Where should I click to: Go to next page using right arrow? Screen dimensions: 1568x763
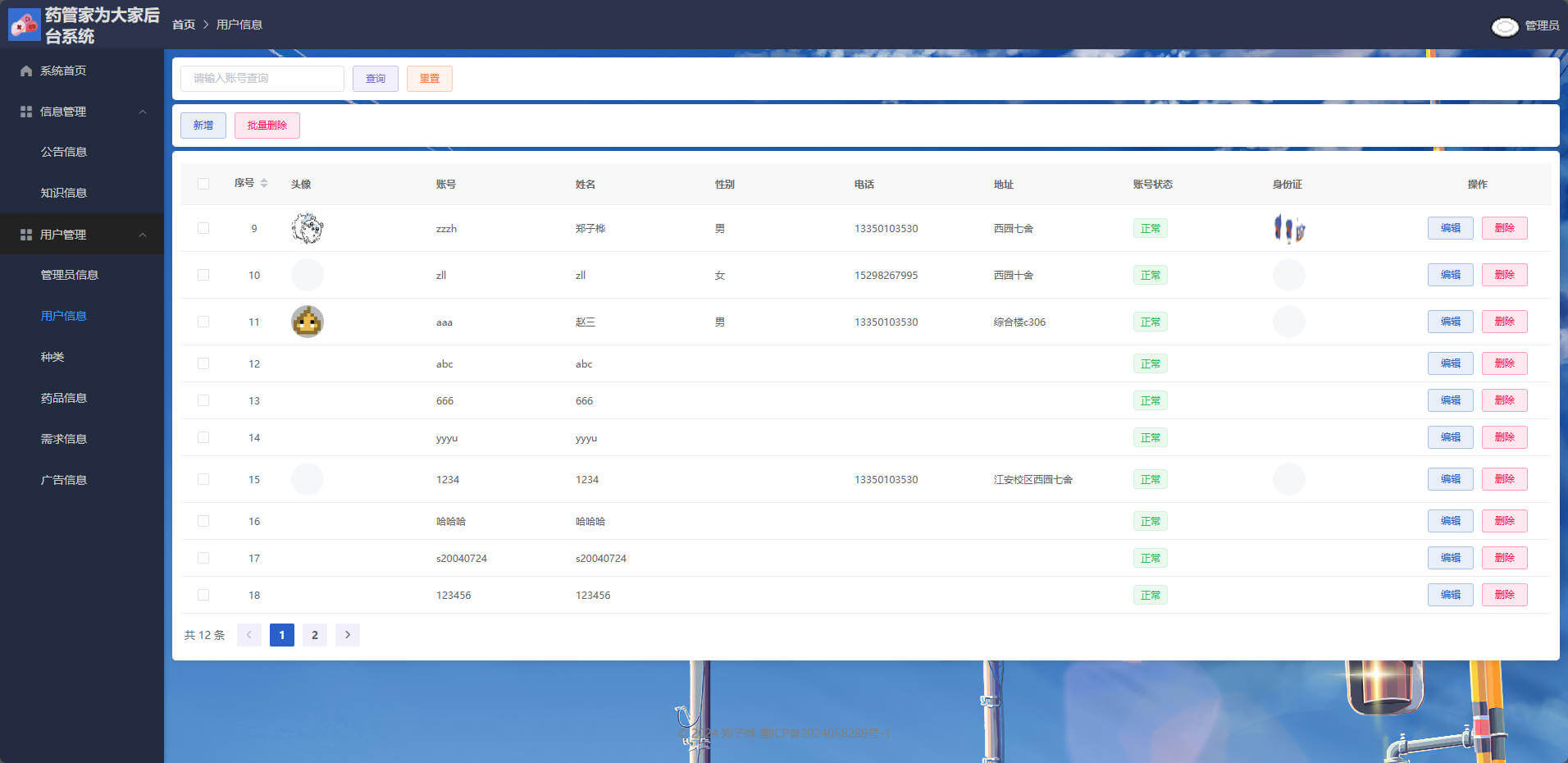click(x=348, y=635)
